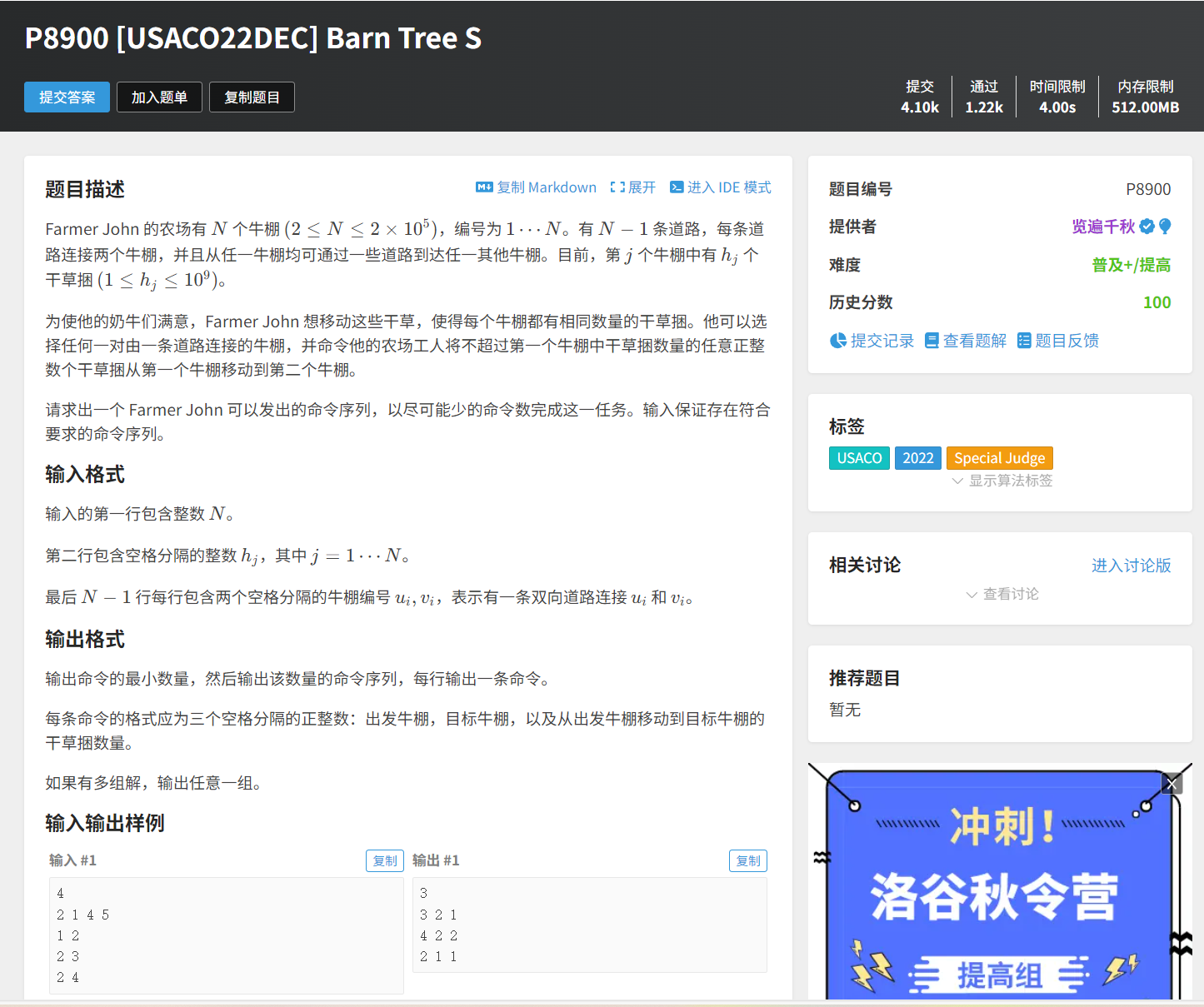Expand 显示算法标签 to show algorithm tags

tap(1002, 481)
